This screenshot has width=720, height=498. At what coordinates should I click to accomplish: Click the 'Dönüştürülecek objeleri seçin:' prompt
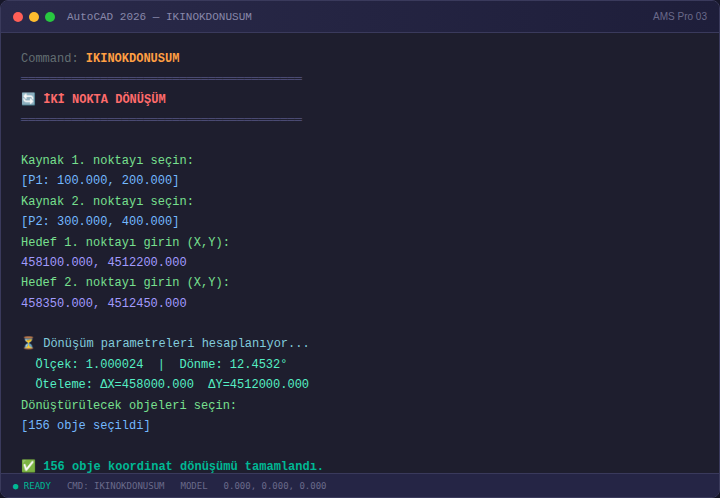(129, 405)
